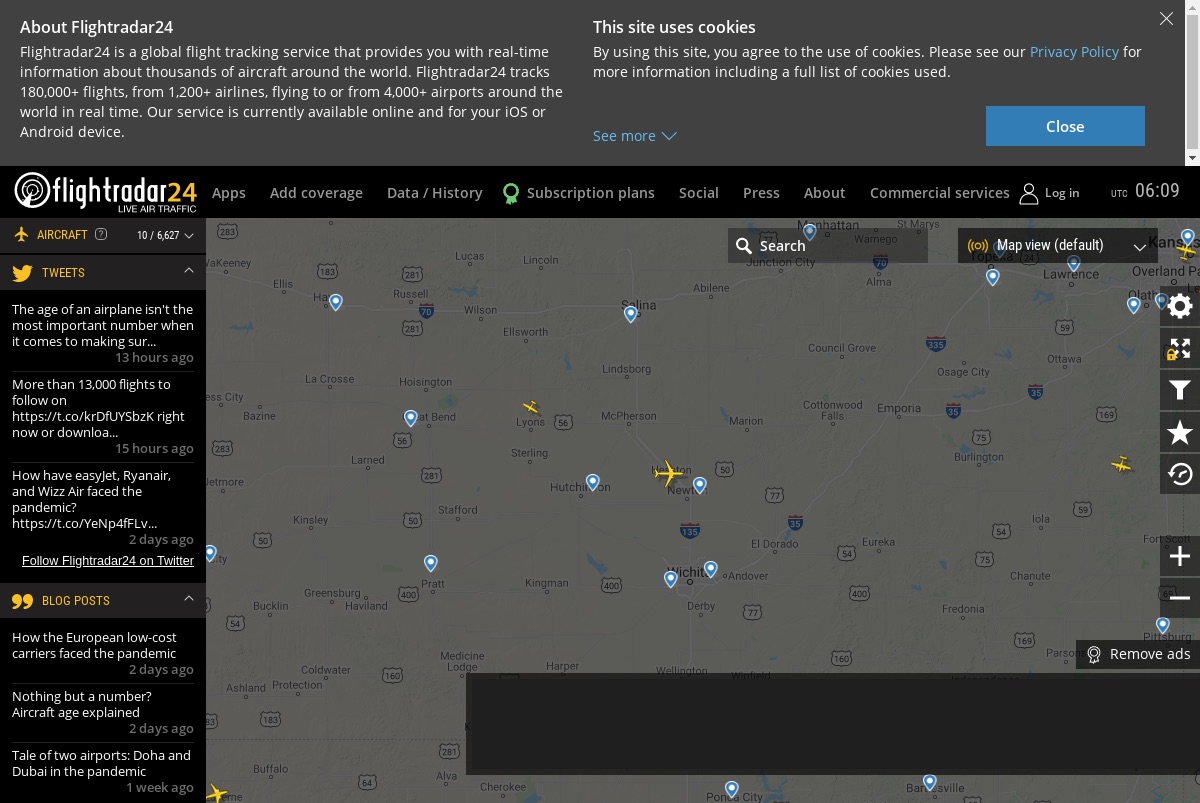Click the Flightradar24 logo
The image size is (1200, 803).
click(105, 192)
